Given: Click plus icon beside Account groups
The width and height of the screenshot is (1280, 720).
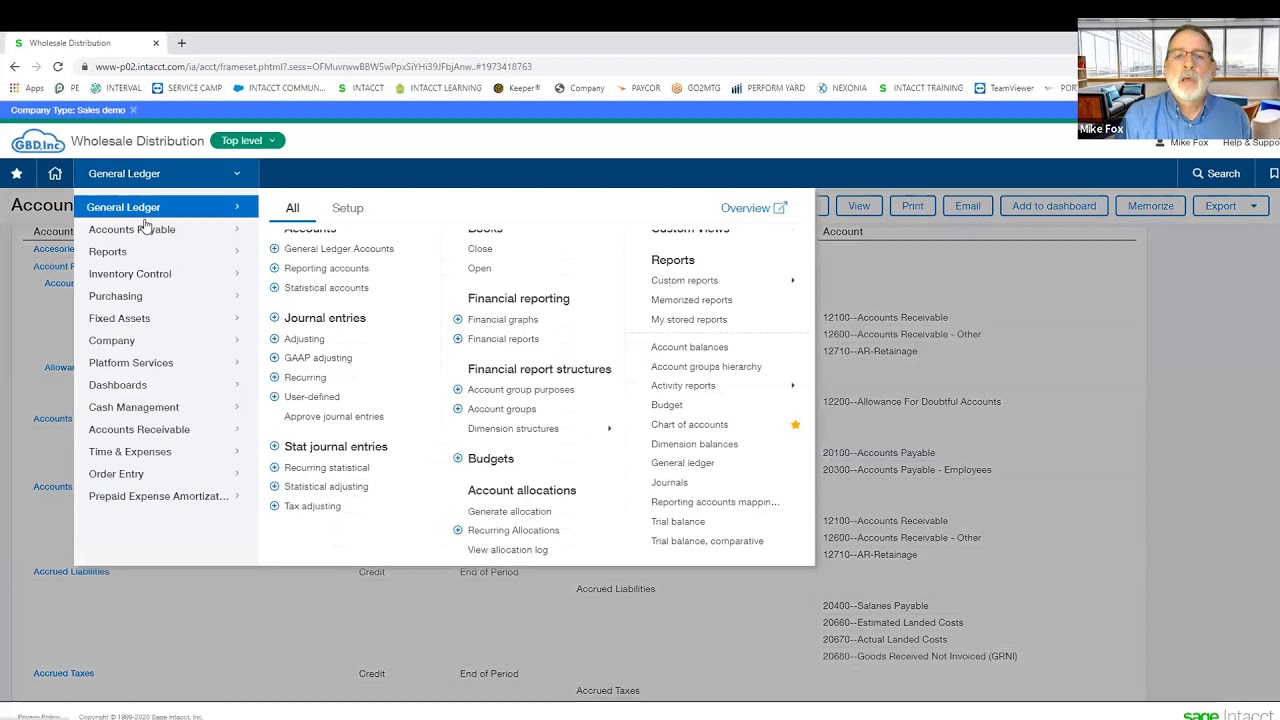Looking at the screenshot, I should [x=458, y=409].
